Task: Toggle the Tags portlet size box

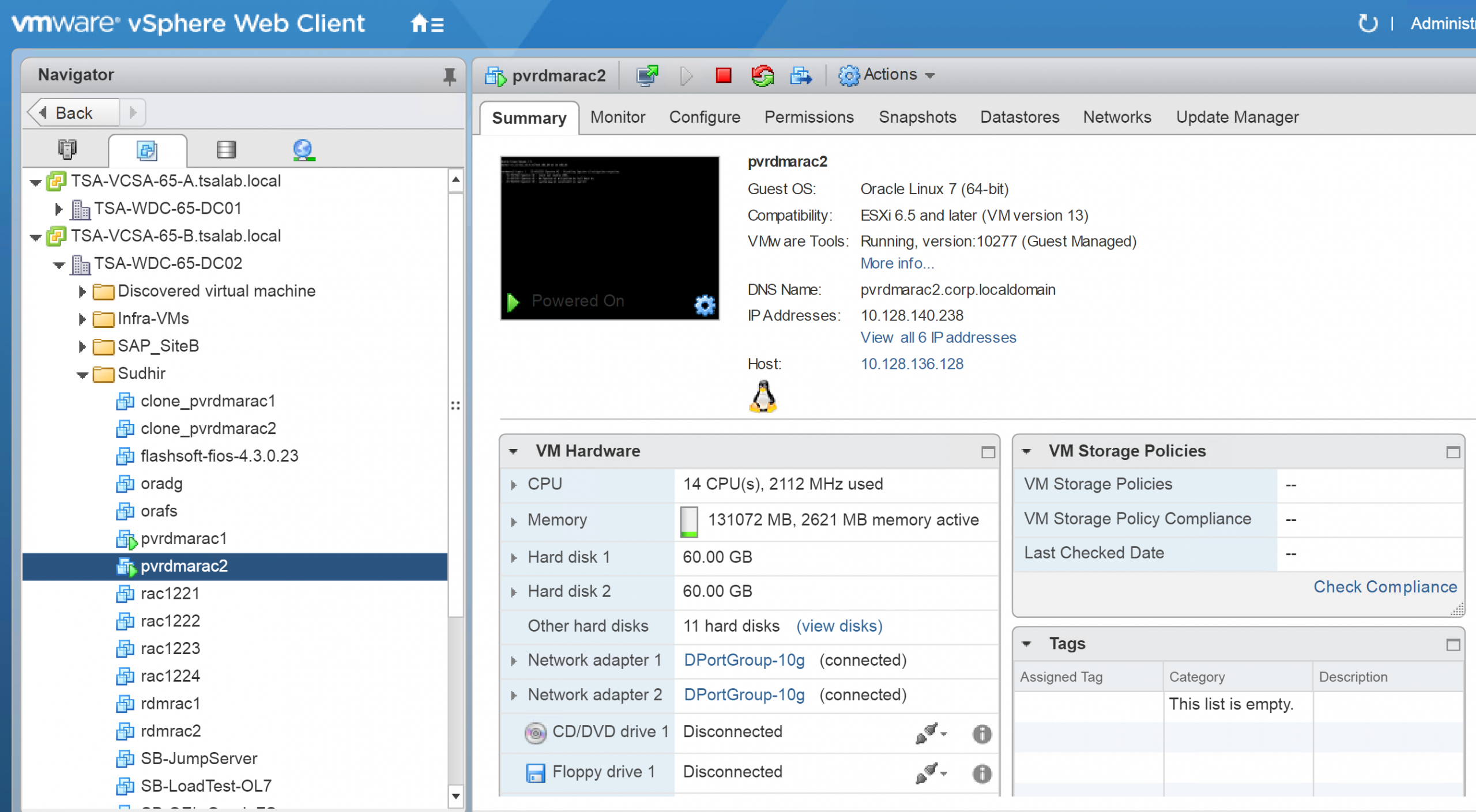Action: click(1453, 645)
